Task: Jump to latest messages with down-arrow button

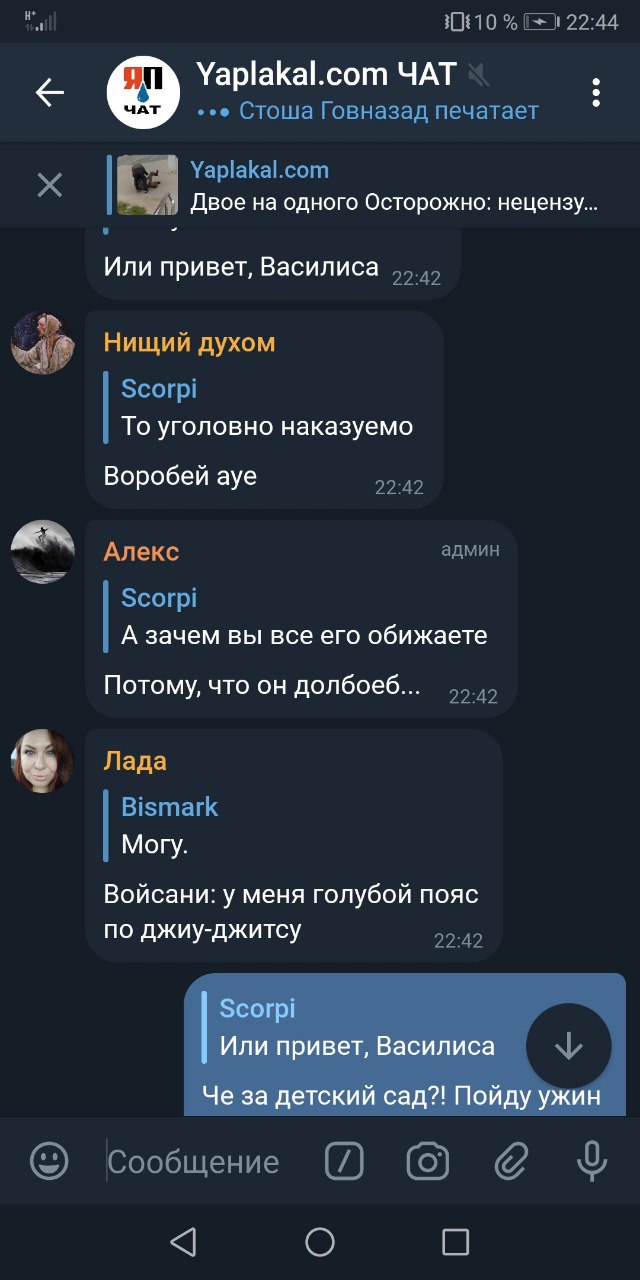Action: pos(568,1046)
